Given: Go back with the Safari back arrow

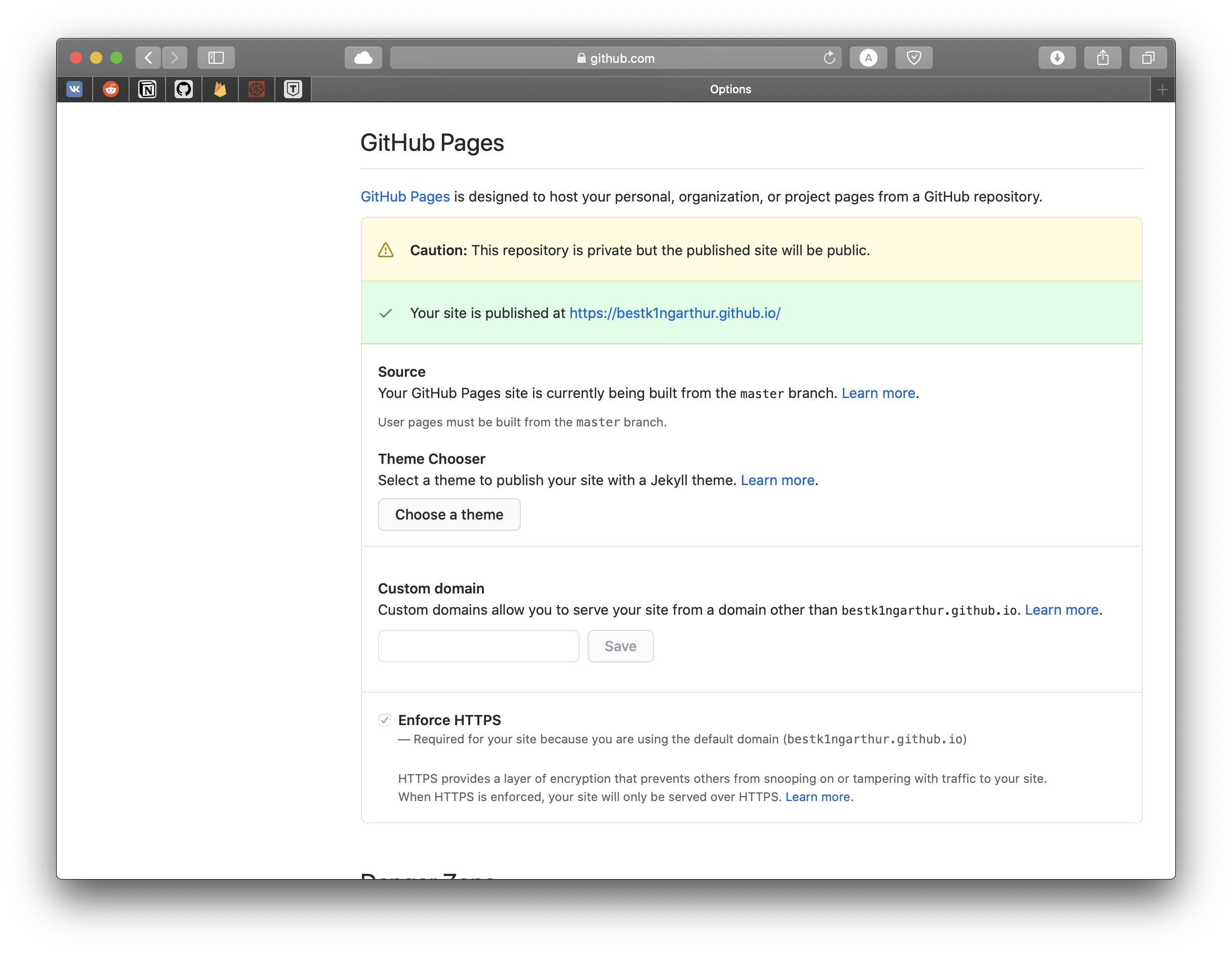Looking at the screenshot, I should pos(148,58).
